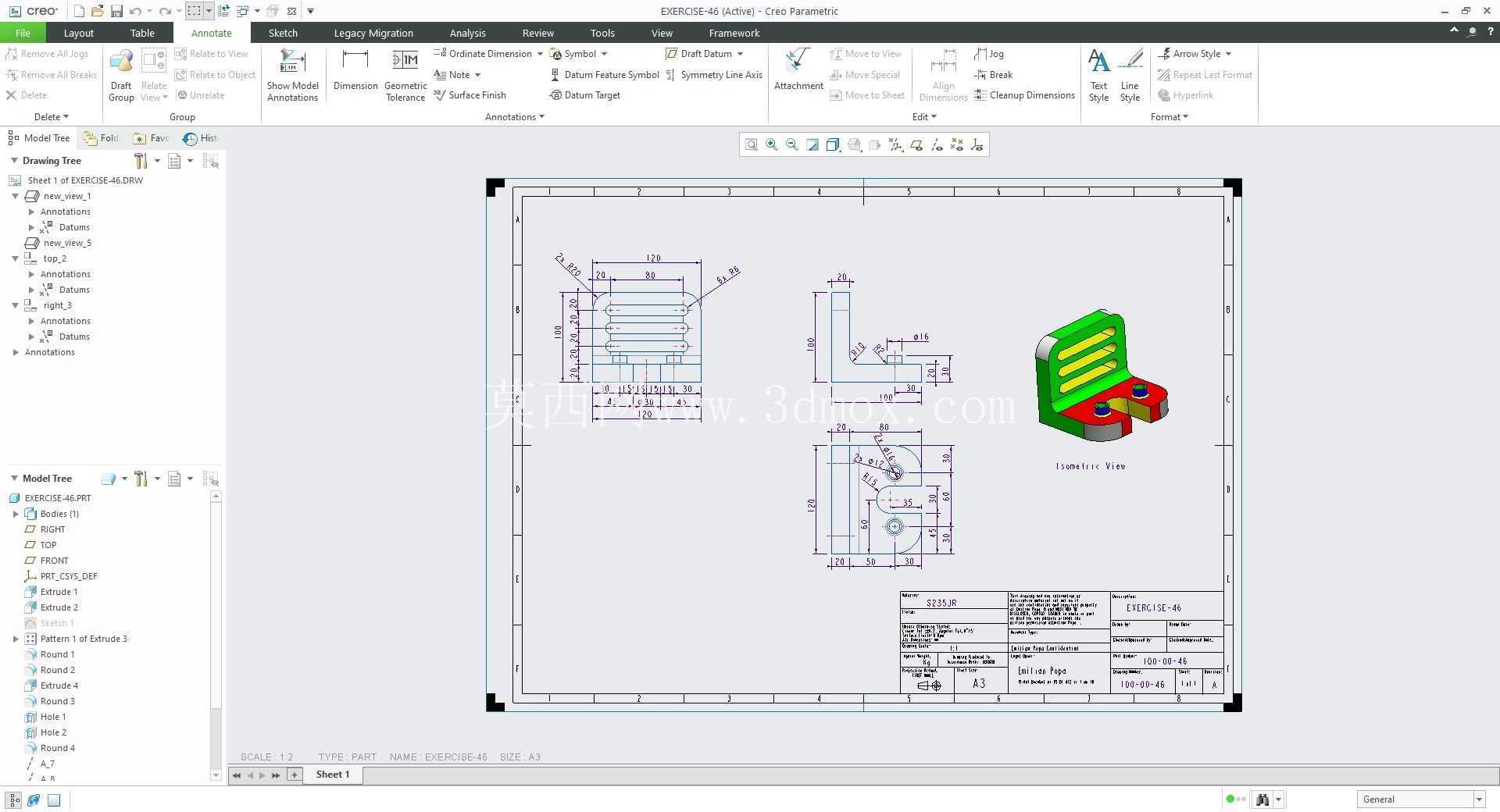Select Extrude 4 in the Model Tree

59,686
